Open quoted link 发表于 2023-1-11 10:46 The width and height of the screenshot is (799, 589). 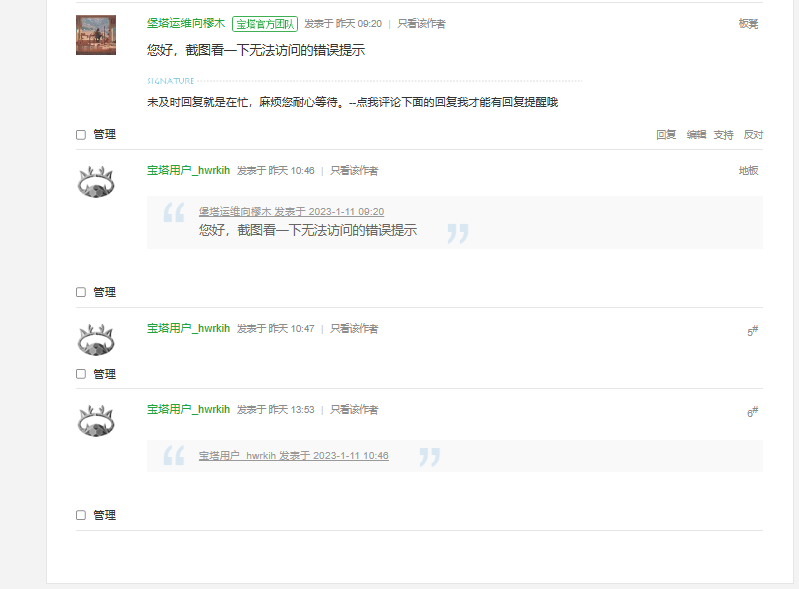[x=294, y=456]
